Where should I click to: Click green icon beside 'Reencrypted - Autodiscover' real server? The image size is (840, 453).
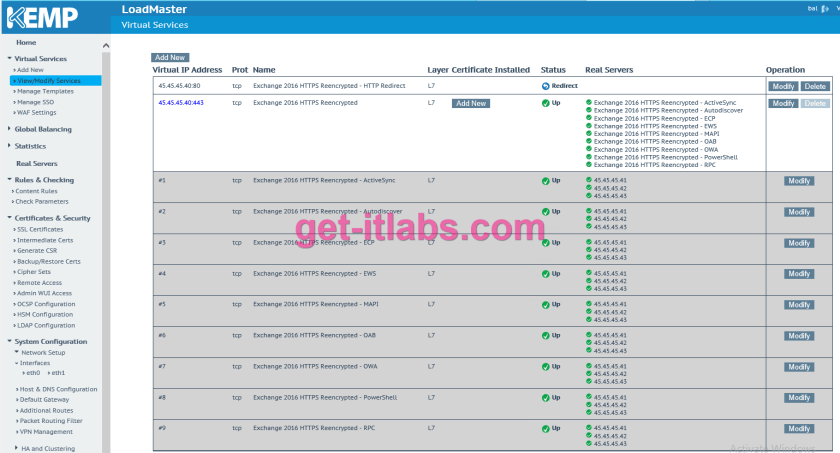(589, 110)
